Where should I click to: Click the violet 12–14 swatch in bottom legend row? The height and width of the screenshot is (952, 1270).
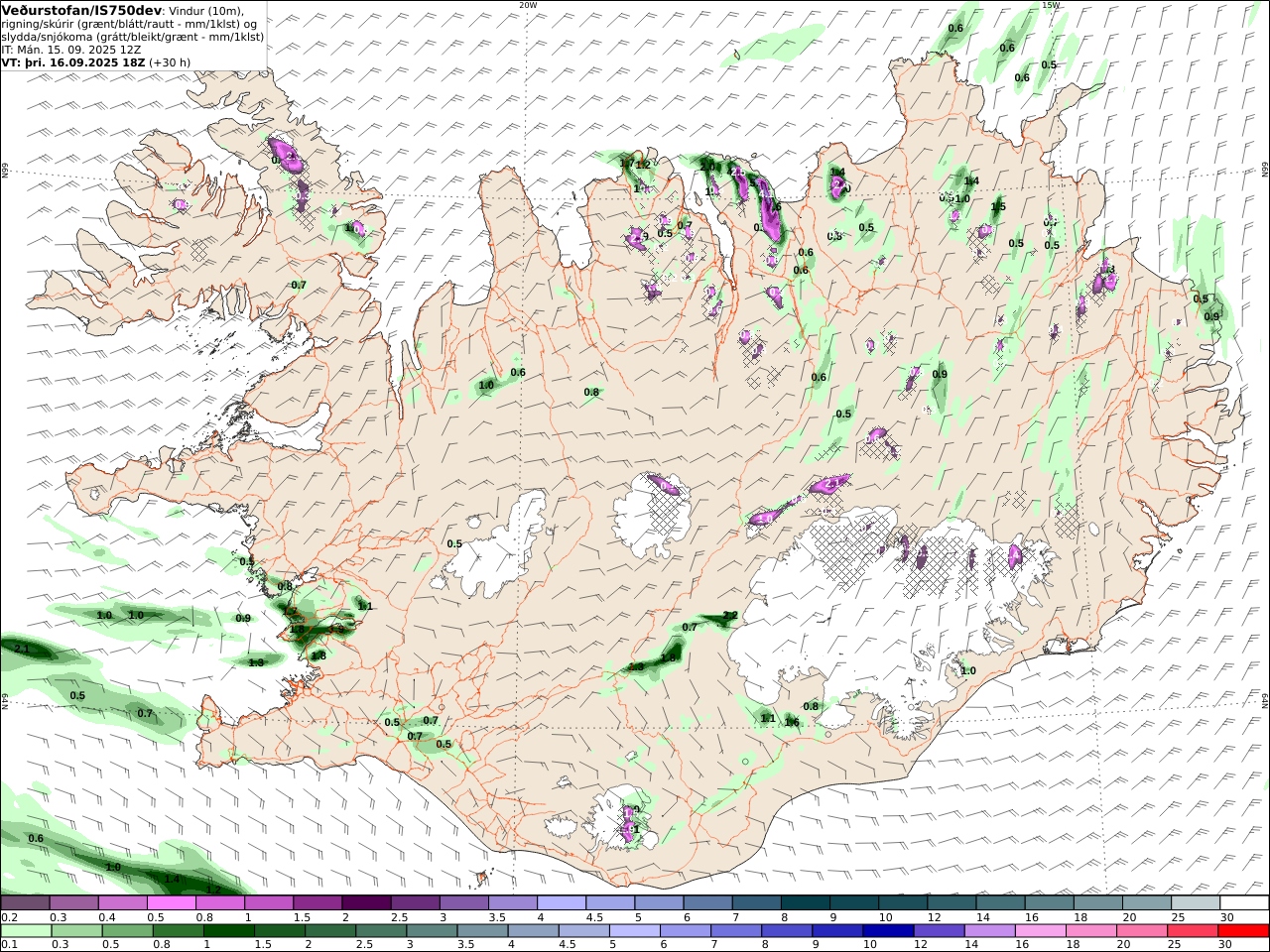[938, 931]
